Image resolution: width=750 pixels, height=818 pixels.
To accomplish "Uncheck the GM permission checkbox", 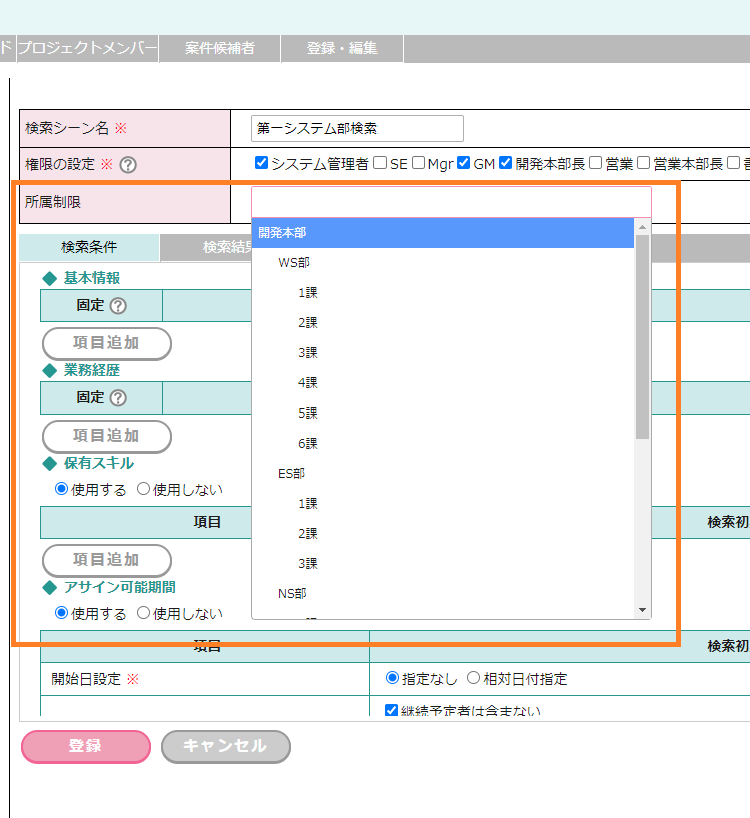I will tap(464, 163).
